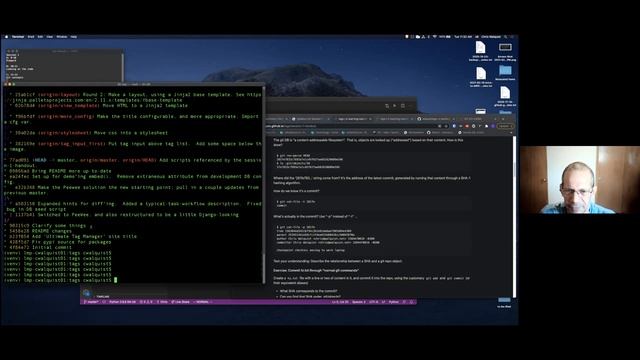Open the Terminal menu in the menu bar
This screenshot has height=360, width=640.
coord(18,37)
